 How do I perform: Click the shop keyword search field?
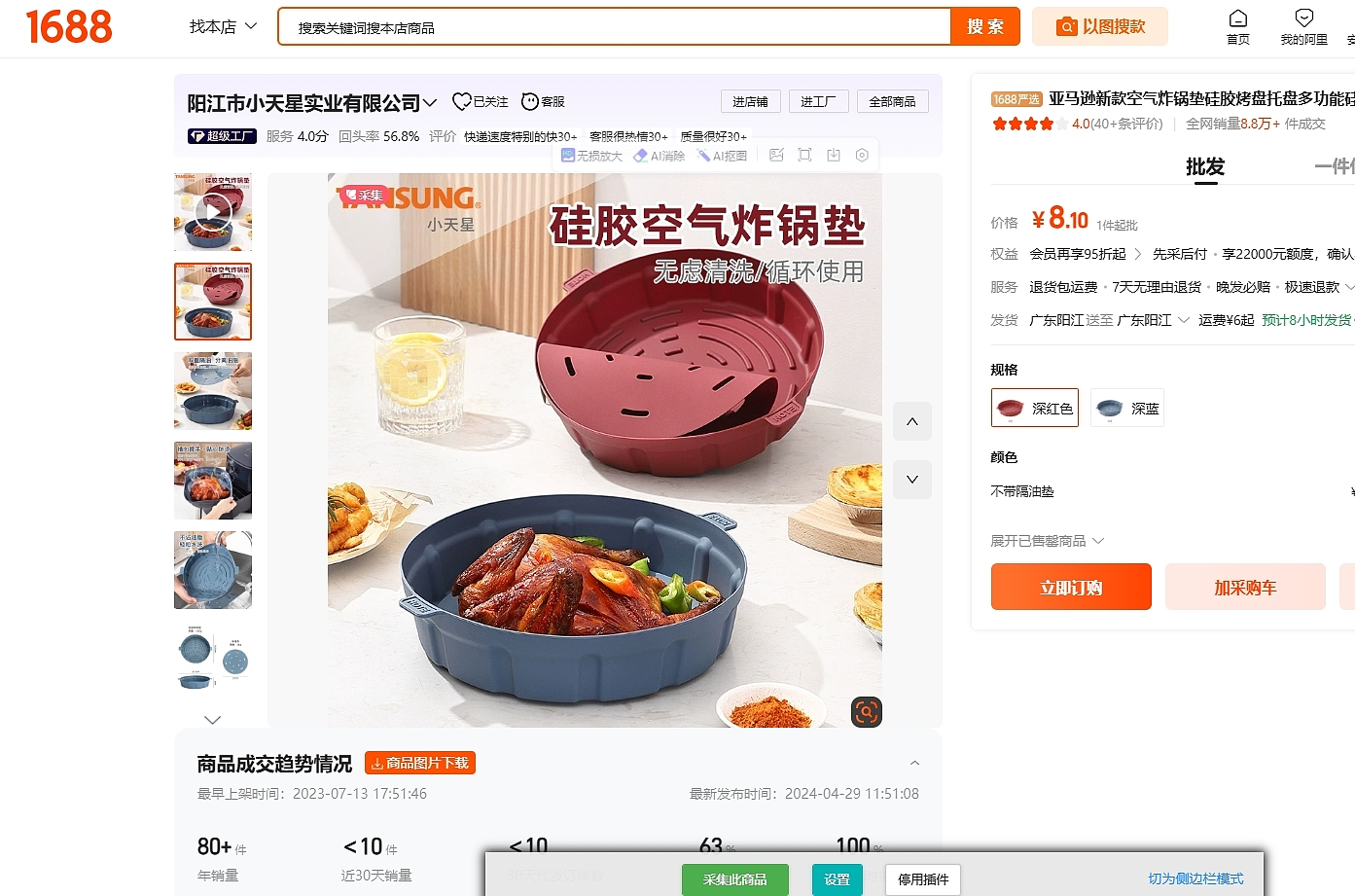coord(614,27)
